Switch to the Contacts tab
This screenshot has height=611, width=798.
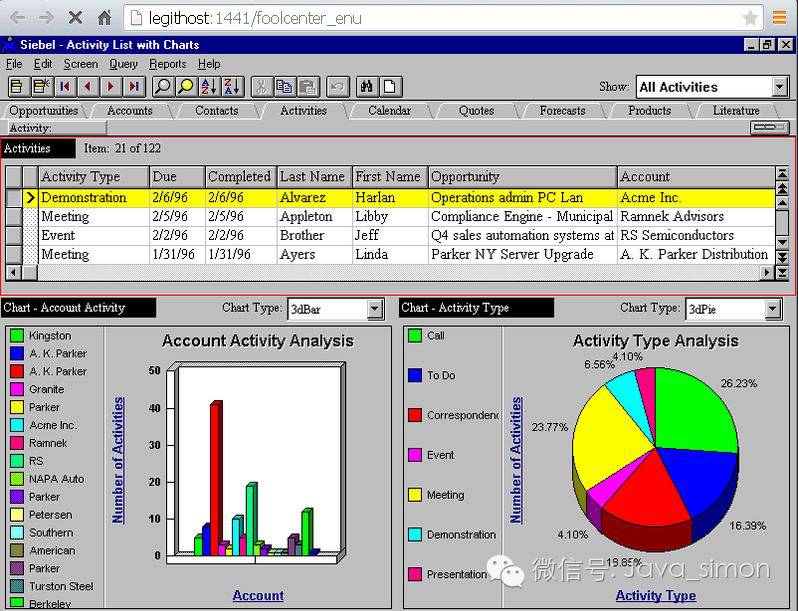(x=217, y=110)
